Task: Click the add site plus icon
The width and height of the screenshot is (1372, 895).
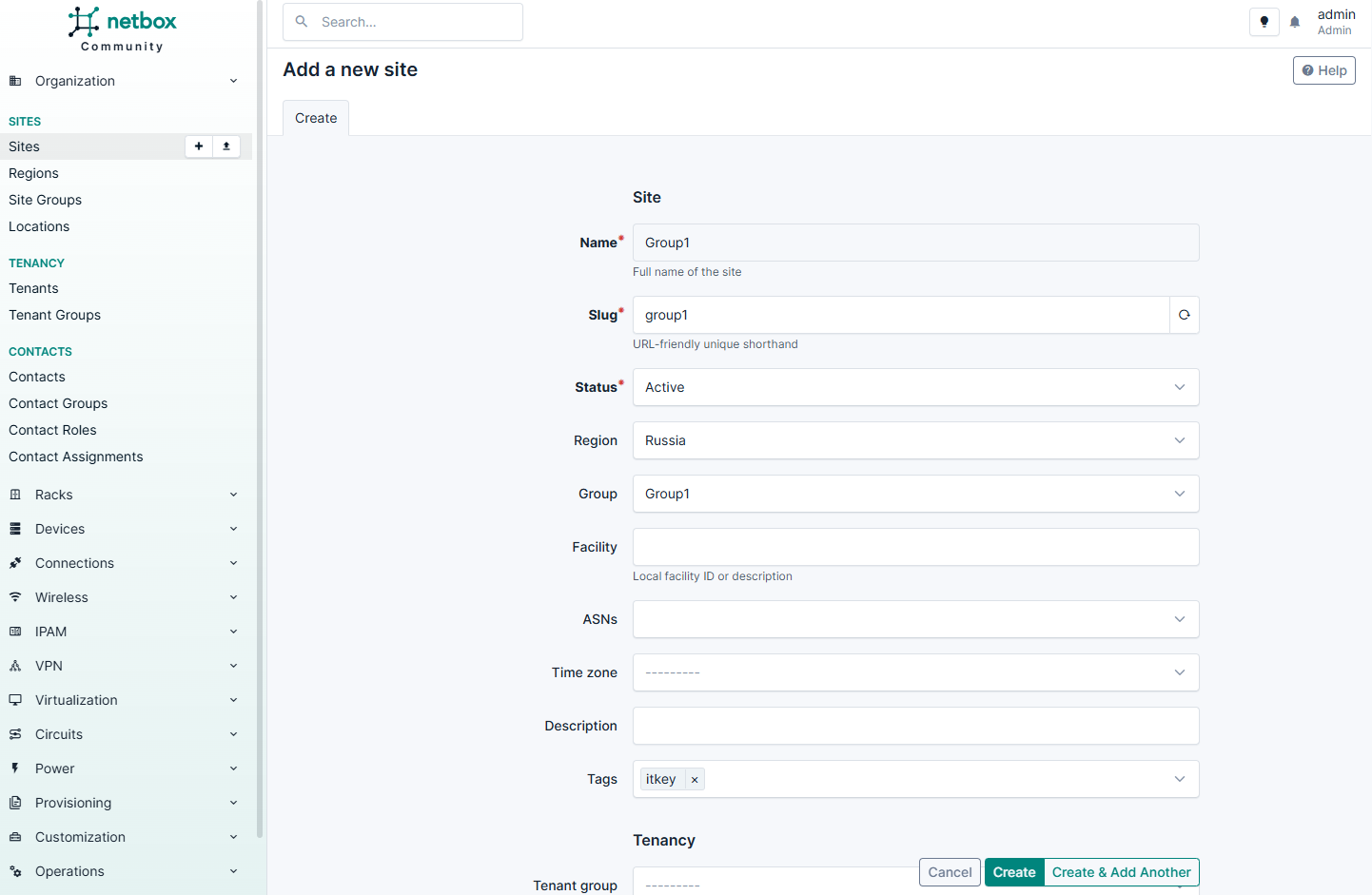Action: click(x=198, y=146)
